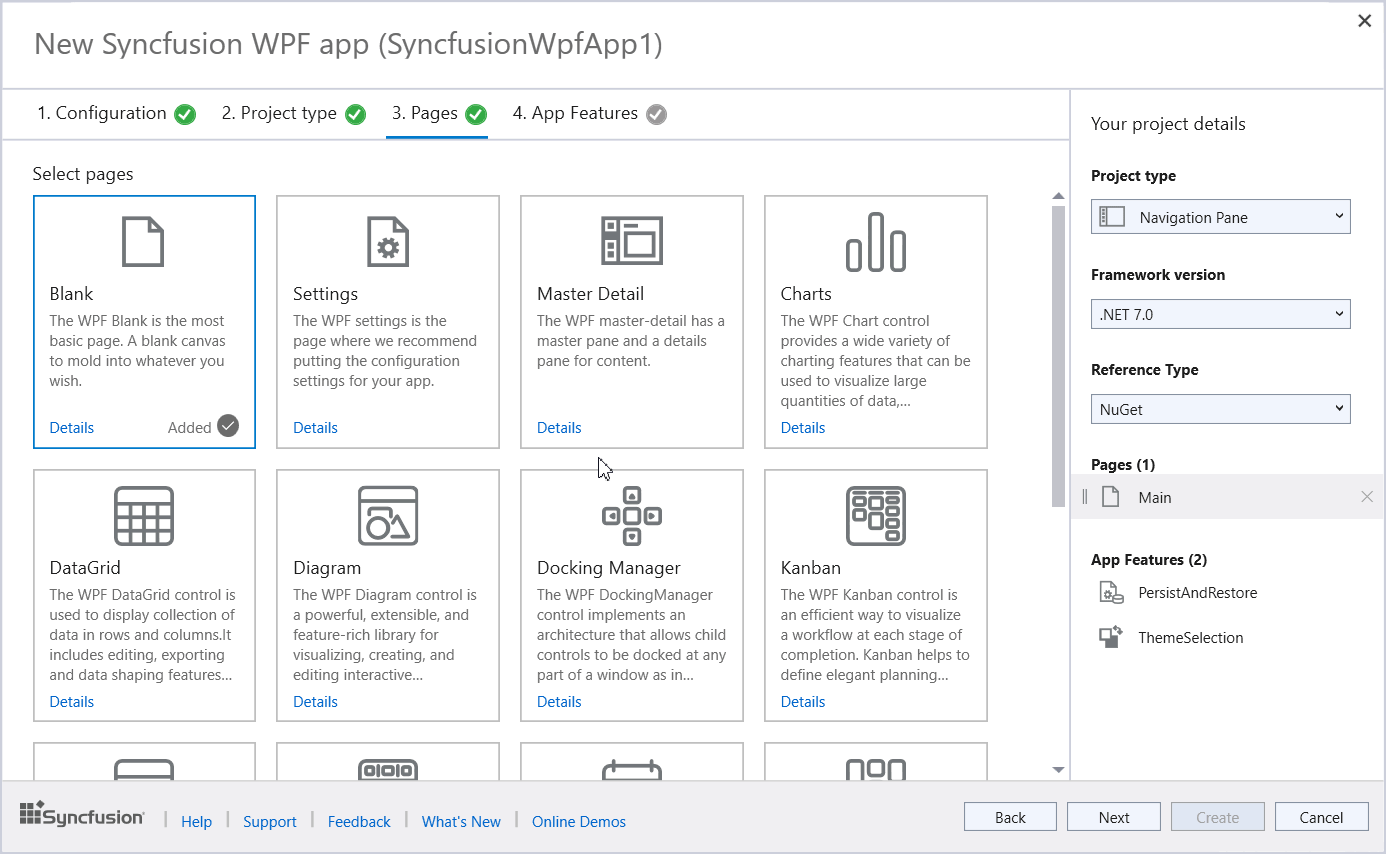Select the Docking Manager page icon

click(x=631, y=516)
